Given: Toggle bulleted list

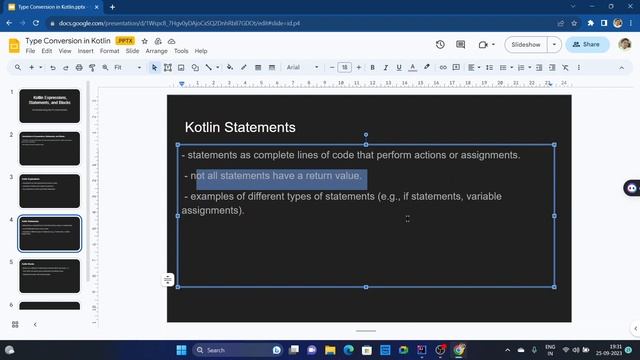Looking at the screenshot, I should [x=503, y=68].
